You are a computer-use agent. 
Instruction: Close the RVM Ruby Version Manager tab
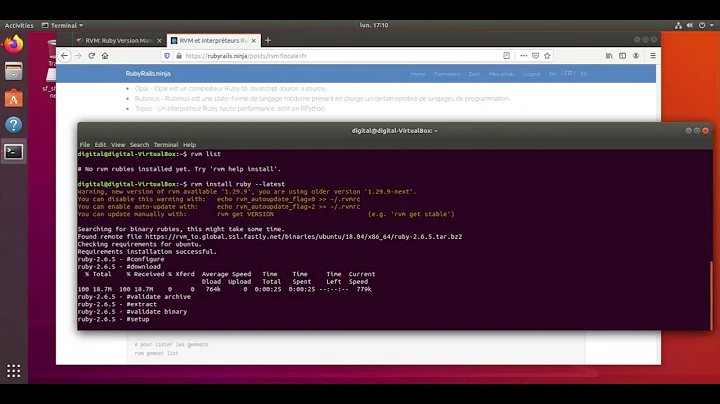[159, 40]
